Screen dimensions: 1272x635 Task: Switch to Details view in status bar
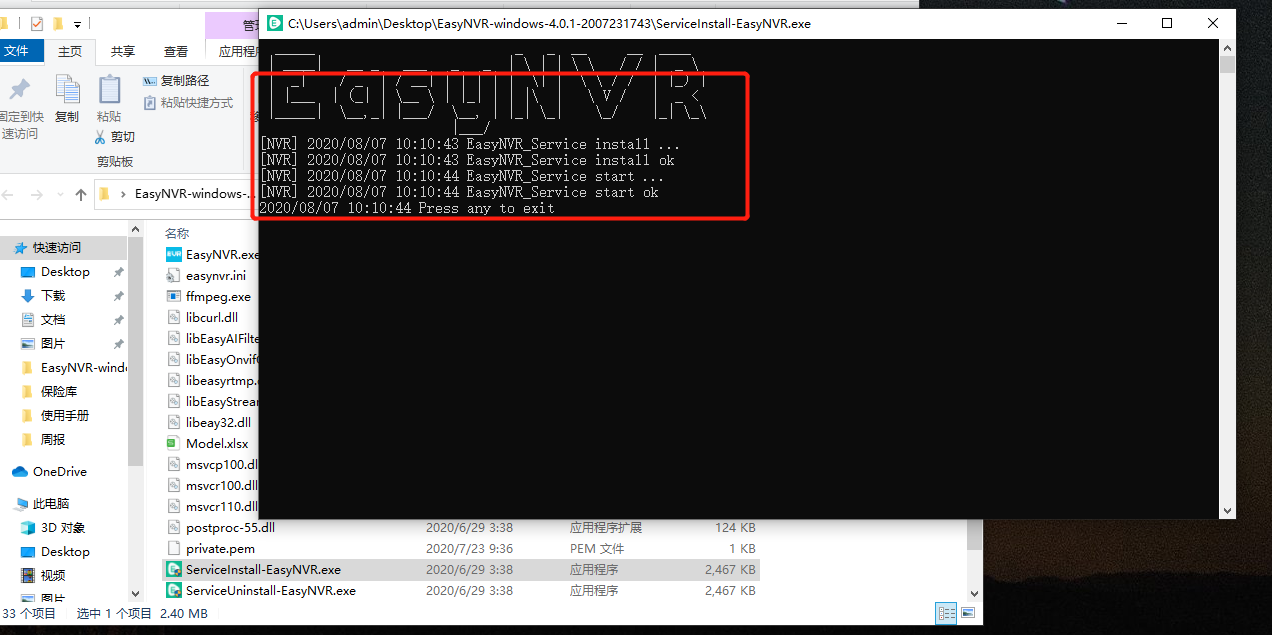tap(945, 613)
